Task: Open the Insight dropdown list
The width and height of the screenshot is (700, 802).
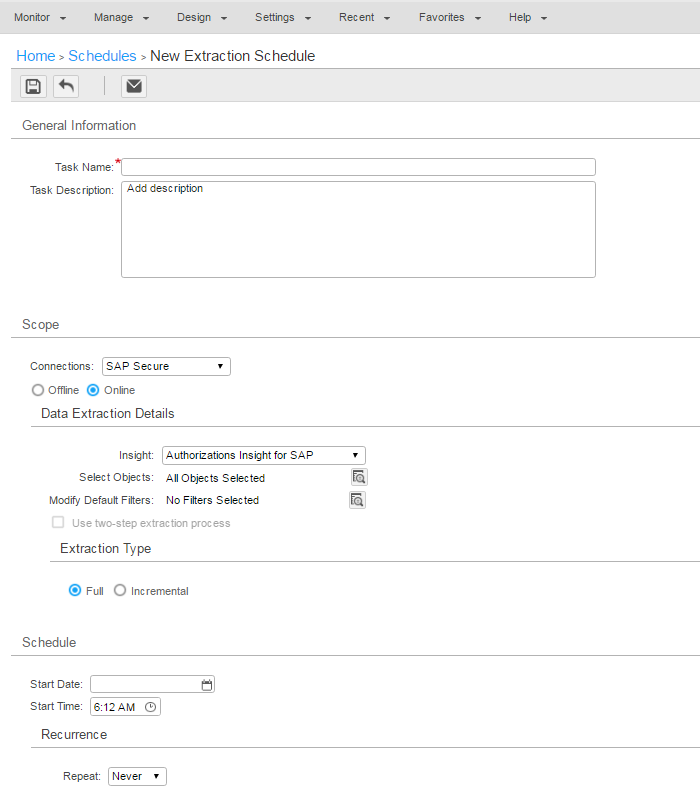Action: click(x=263, y=455)
